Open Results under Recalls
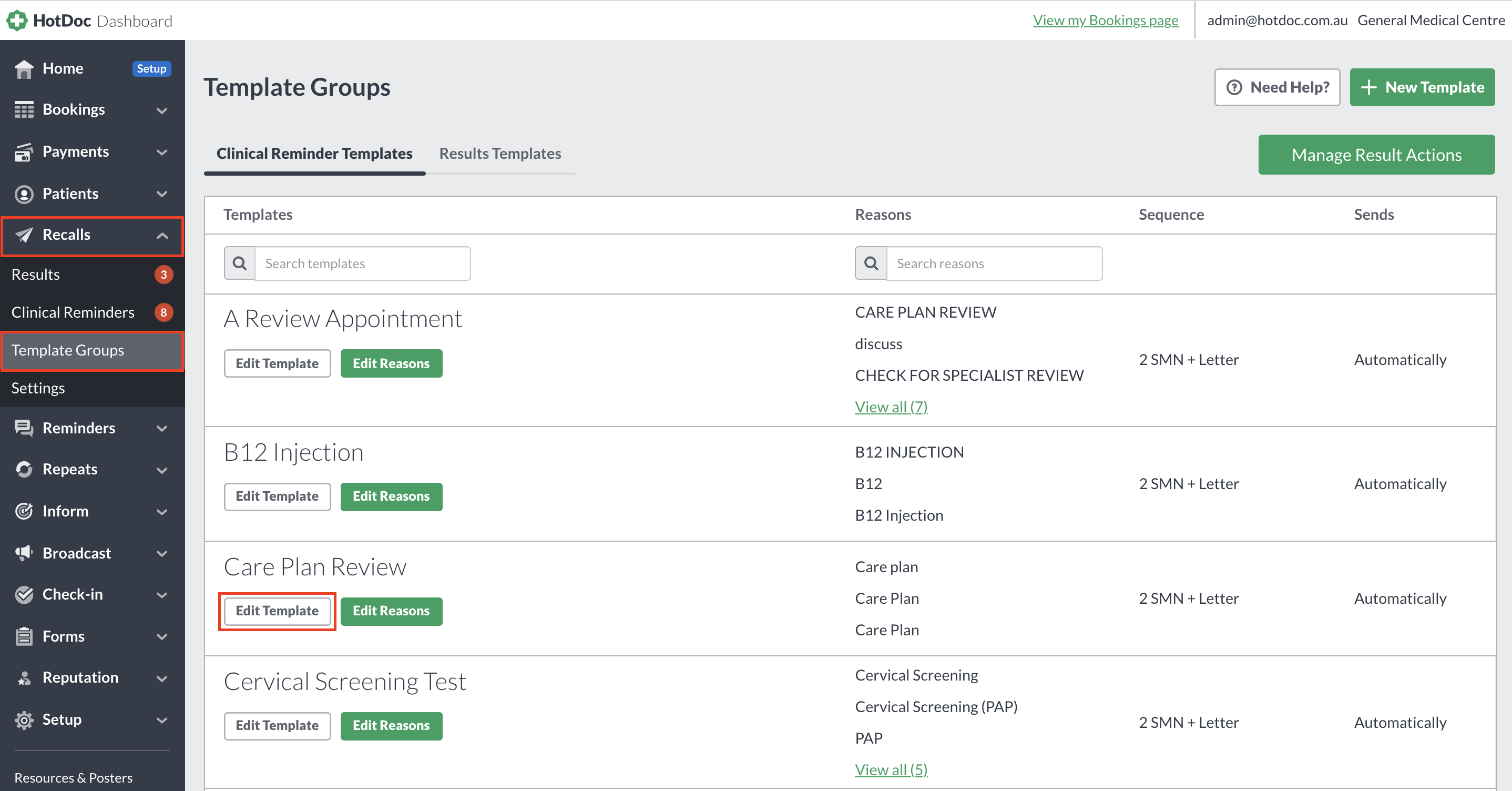This screenshot has height=791, width=1512. point(92,275)
